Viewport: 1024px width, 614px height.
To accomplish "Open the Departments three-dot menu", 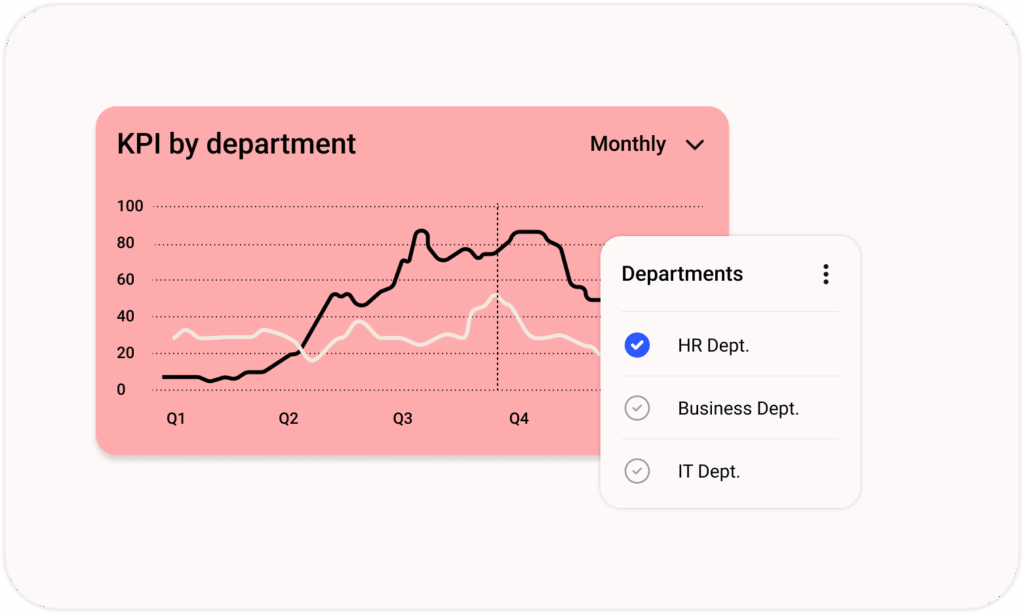I will coord(825,274).
